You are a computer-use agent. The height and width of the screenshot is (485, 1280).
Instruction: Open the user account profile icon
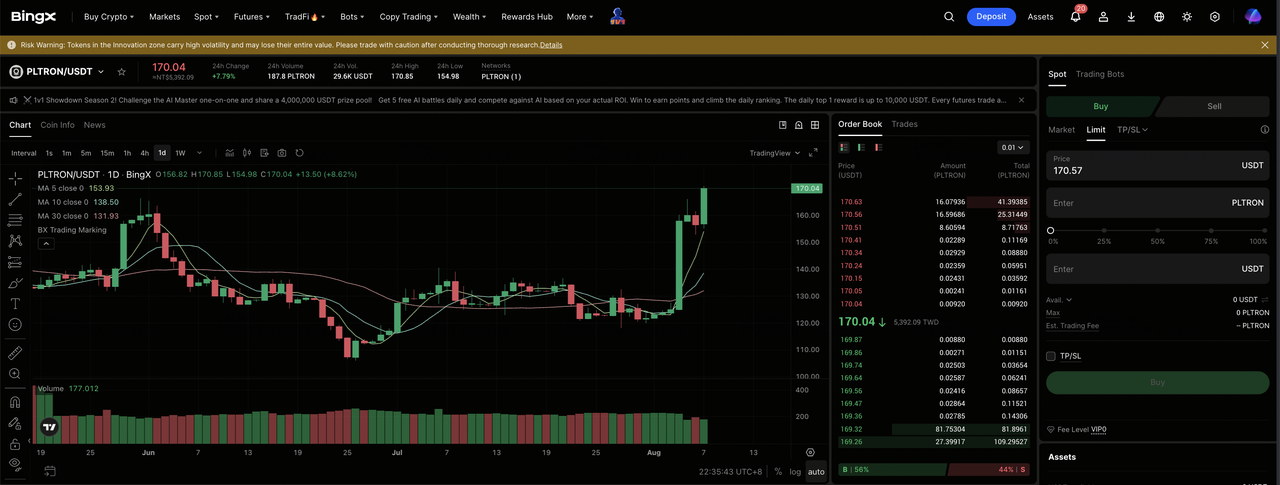(x=1103, y=17)
